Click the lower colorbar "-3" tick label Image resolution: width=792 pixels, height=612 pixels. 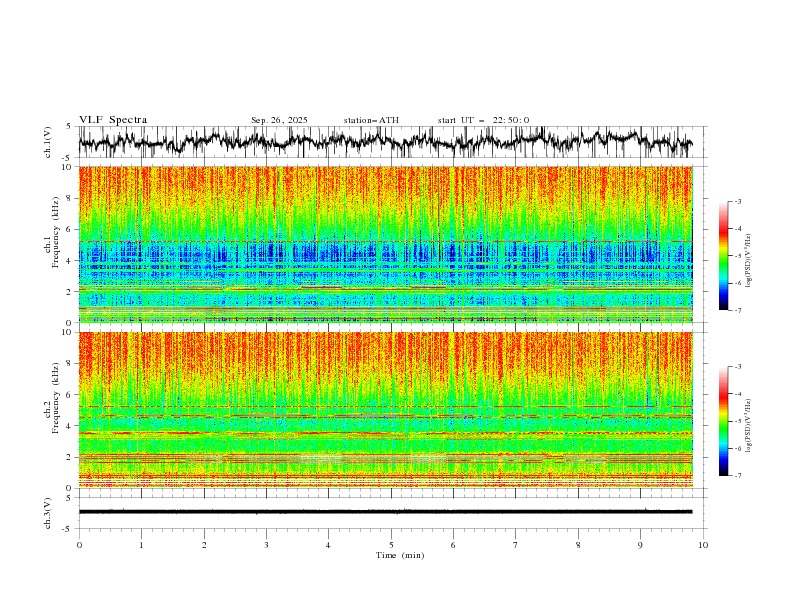[x=737, y=367]
